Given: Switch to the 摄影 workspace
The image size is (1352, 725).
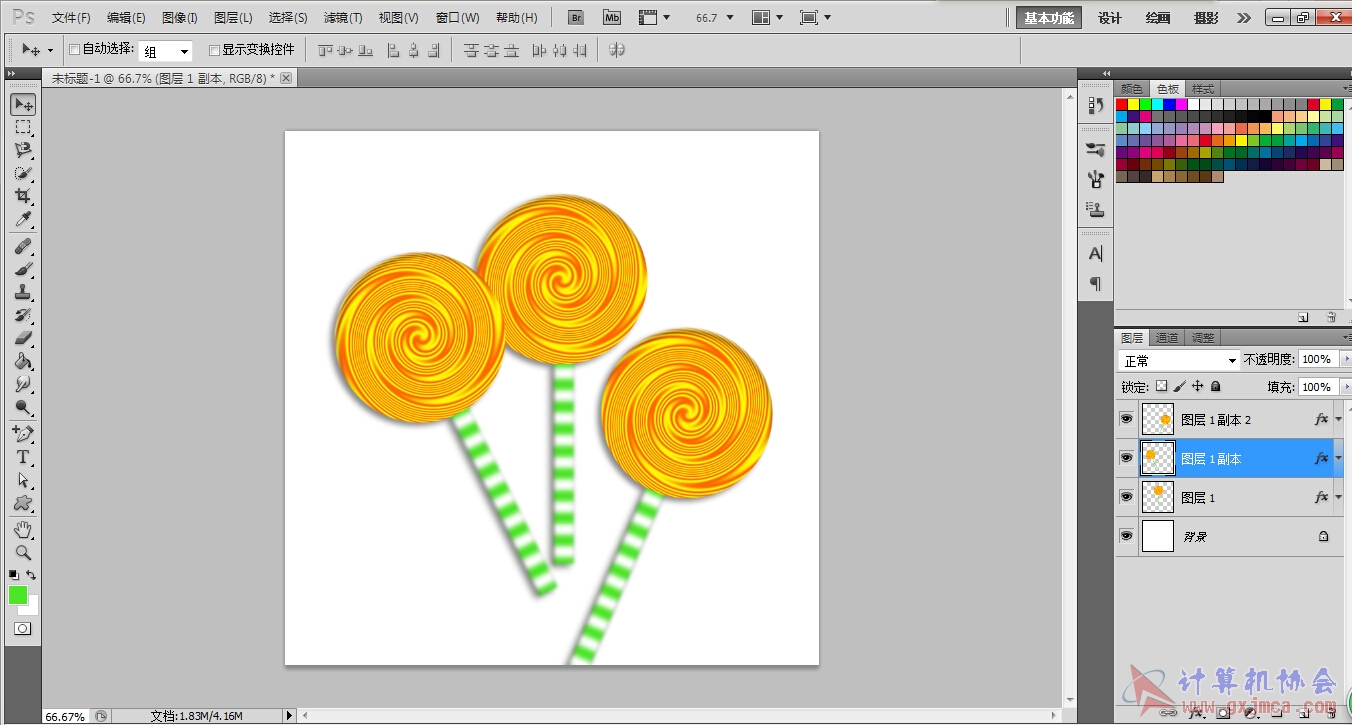Looking at the screenshot, I should point(1207,18).
